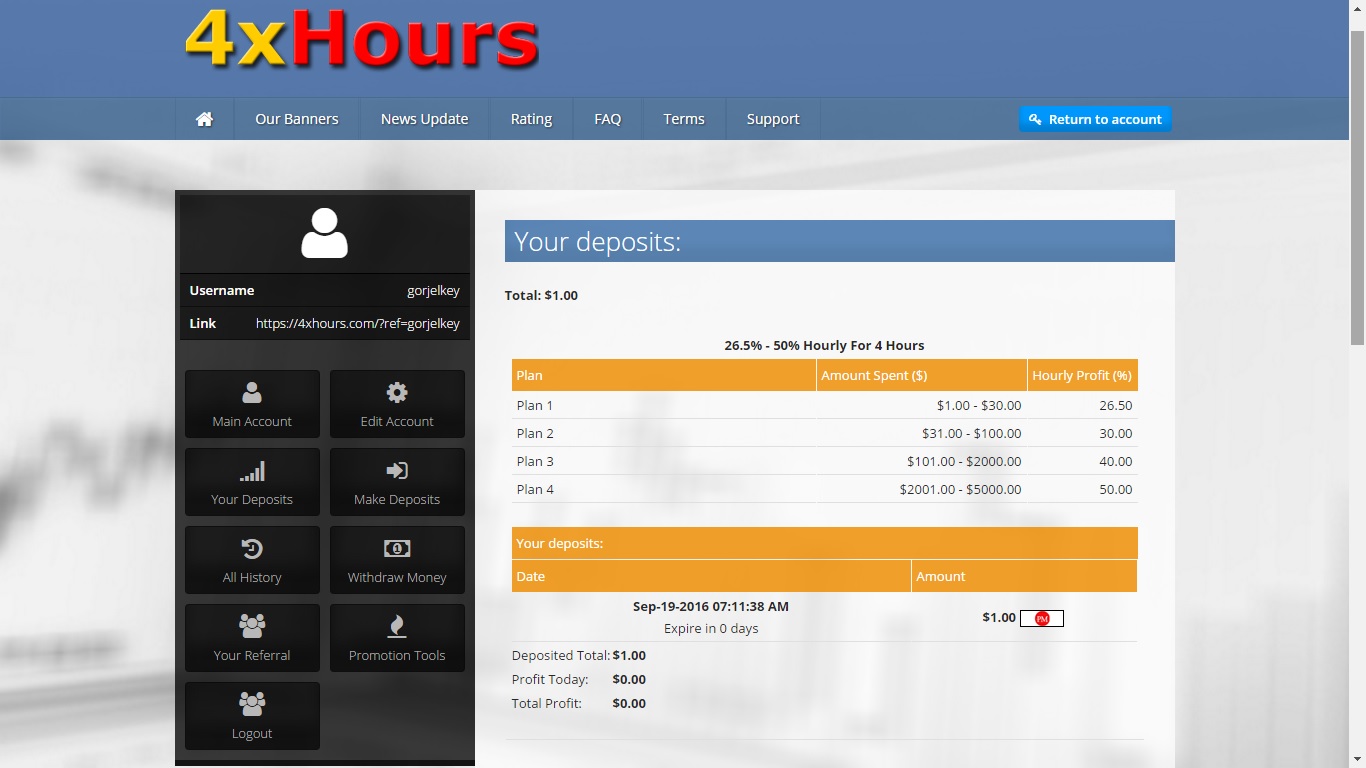Click the Perfect Money PM badge
Viewport: 1366px width, 768px height.
coord(1041,618)
